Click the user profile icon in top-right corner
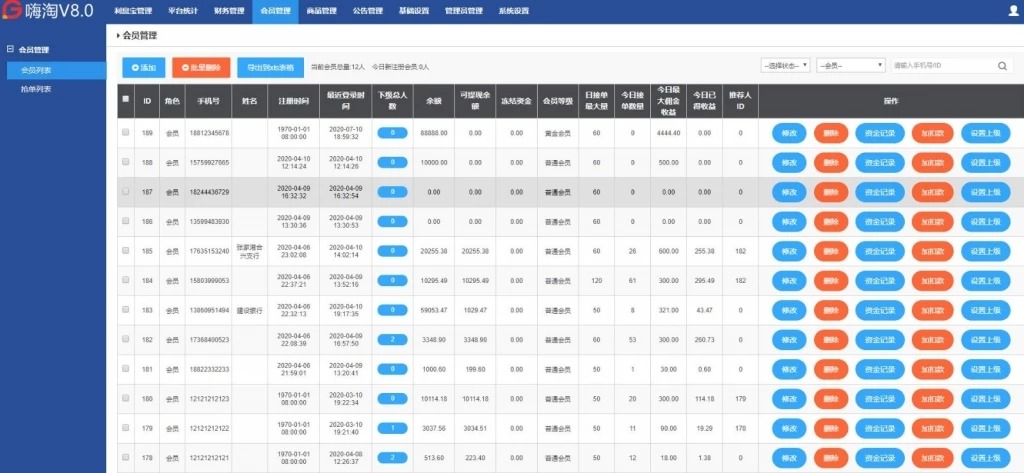This screenshot has width=1024, height=473. coord(1012,11)
